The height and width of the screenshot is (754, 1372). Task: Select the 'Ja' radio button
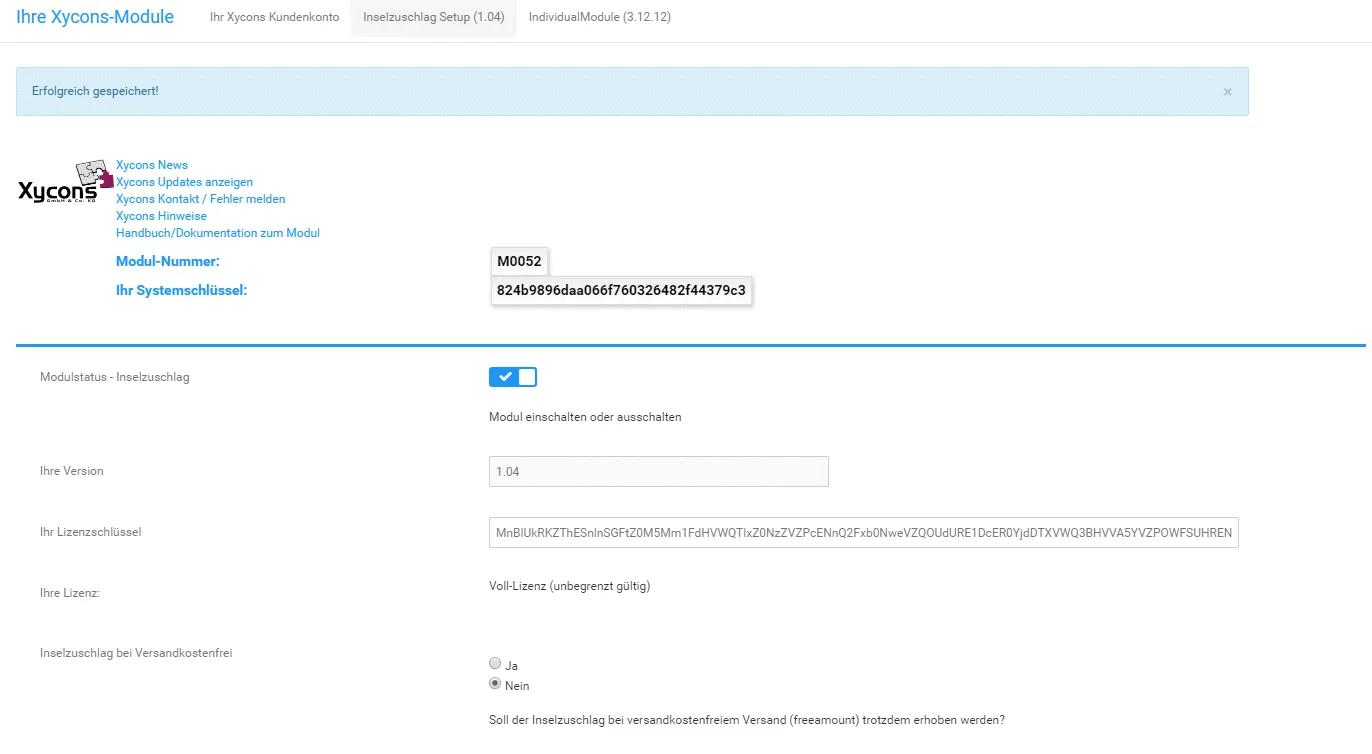(495, 664)
